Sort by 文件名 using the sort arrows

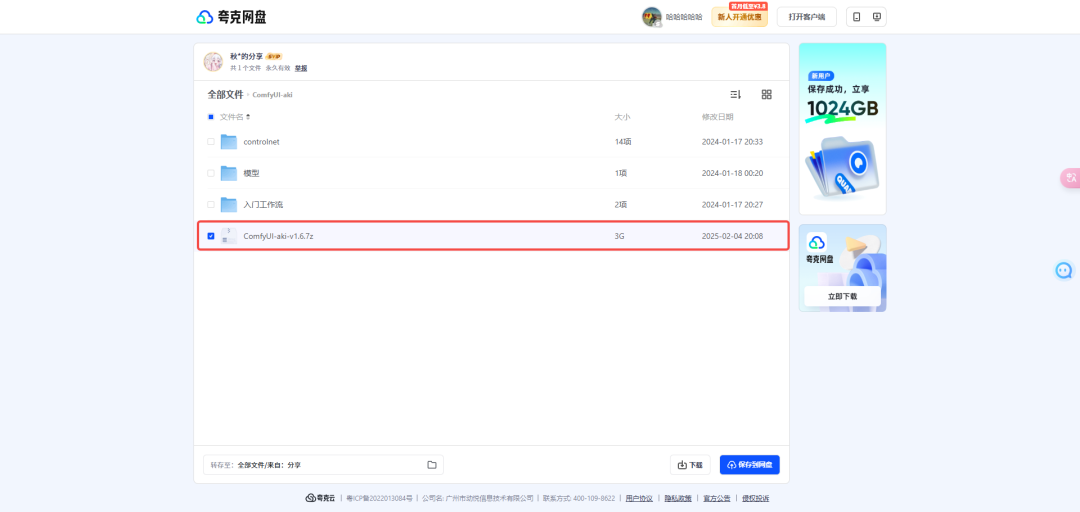tap(249, 116)
